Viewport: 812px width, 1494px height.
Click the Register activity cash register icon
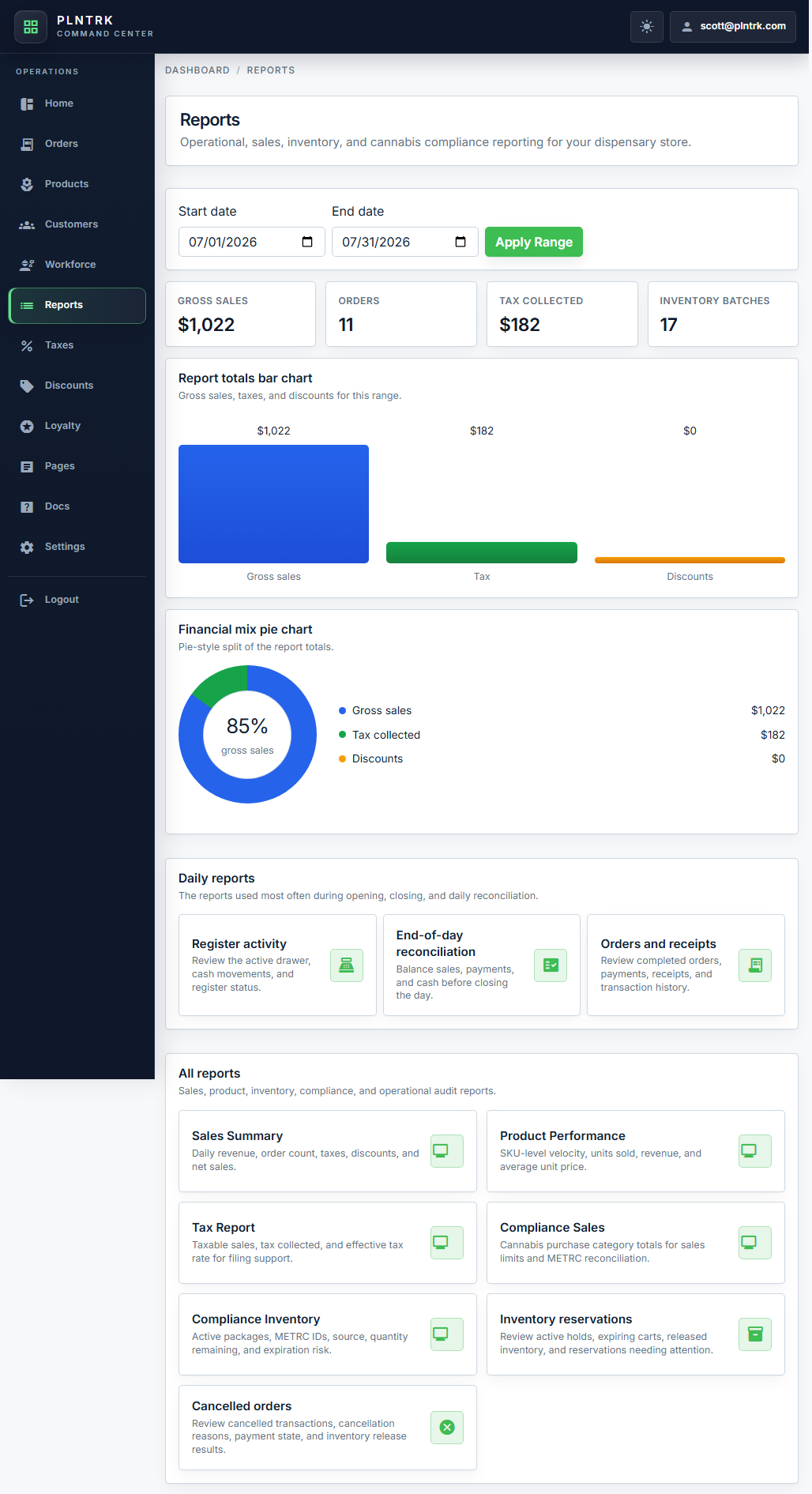pyautogui.click(x=347, y=965)
